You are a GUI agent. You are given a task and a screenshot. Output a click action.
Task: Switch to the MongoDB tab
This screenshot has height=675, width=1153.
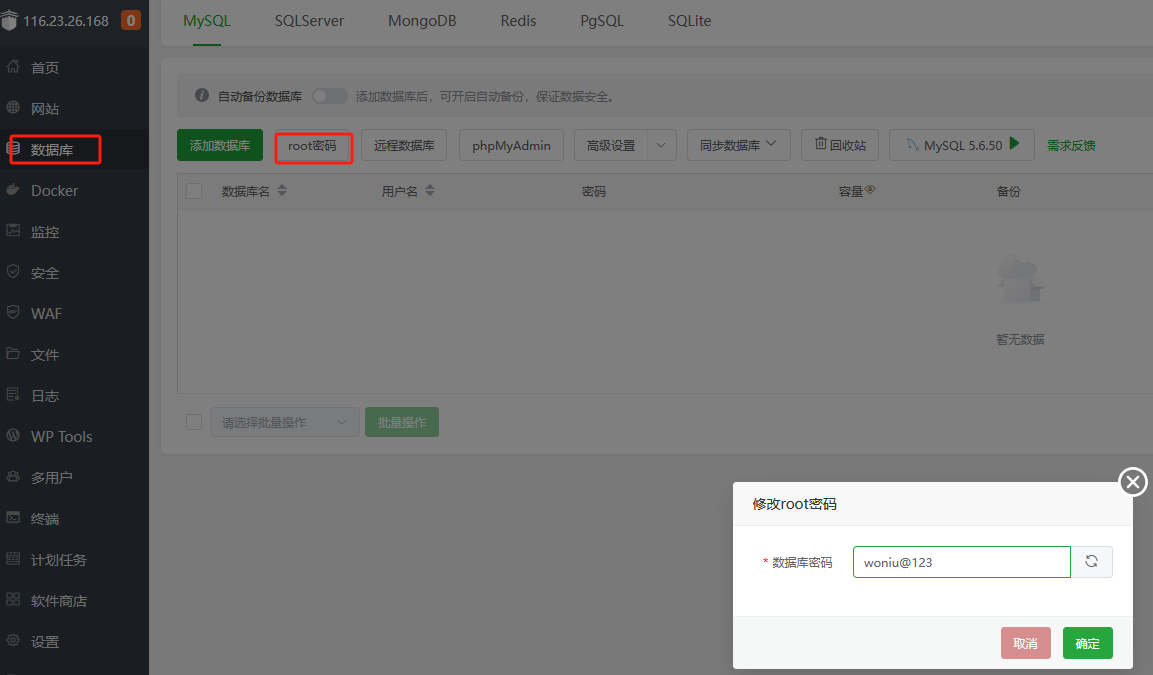click(422, 20)
